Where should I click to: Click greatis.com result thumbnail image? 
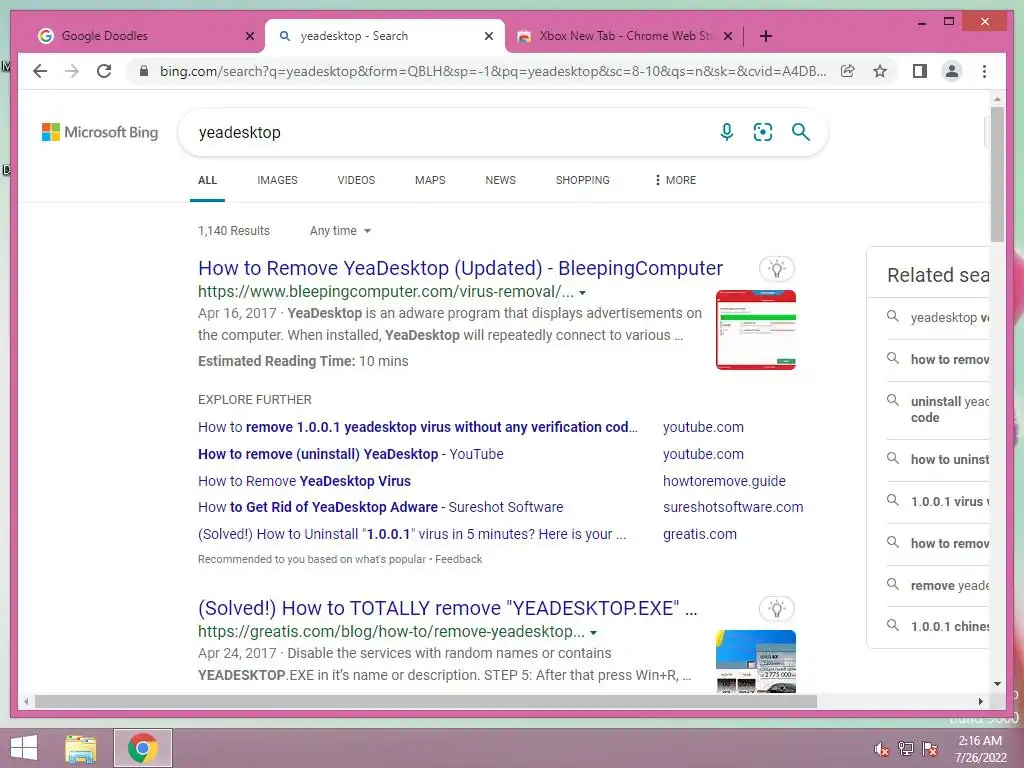[x=756, y=661]
